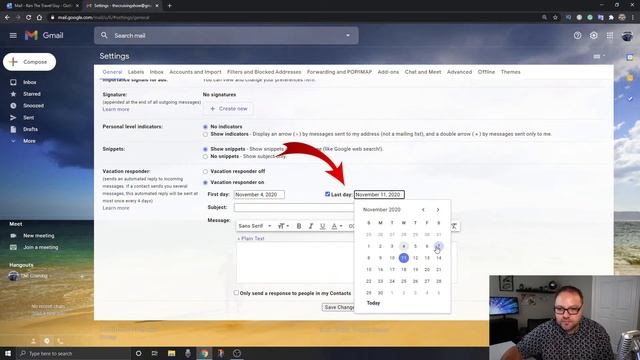This screenshot has width=640, height=360.
Task: Open File Explorer from the taskbar
Action: (171, 353)
